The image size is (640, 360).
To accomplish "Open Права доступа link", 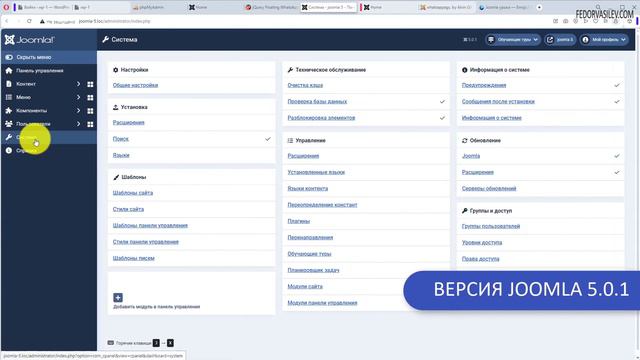I will (480, 259).
